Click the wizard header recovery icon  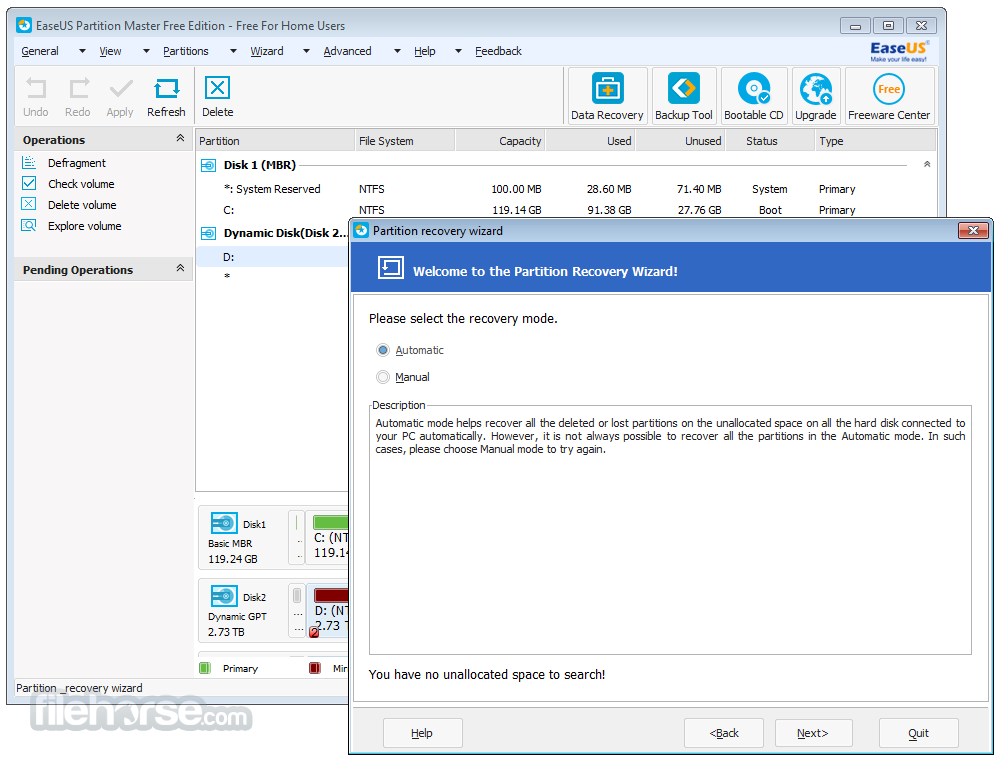[391, 267]
